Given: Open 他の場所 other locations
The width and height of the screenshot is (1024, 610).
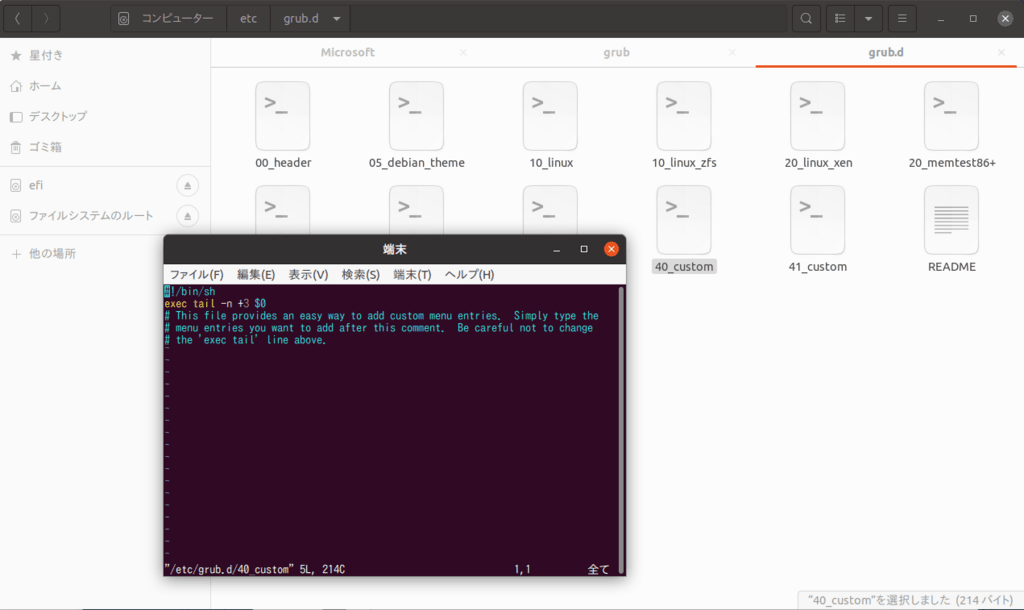Looking at the screenshot, I should pos(104,253).
